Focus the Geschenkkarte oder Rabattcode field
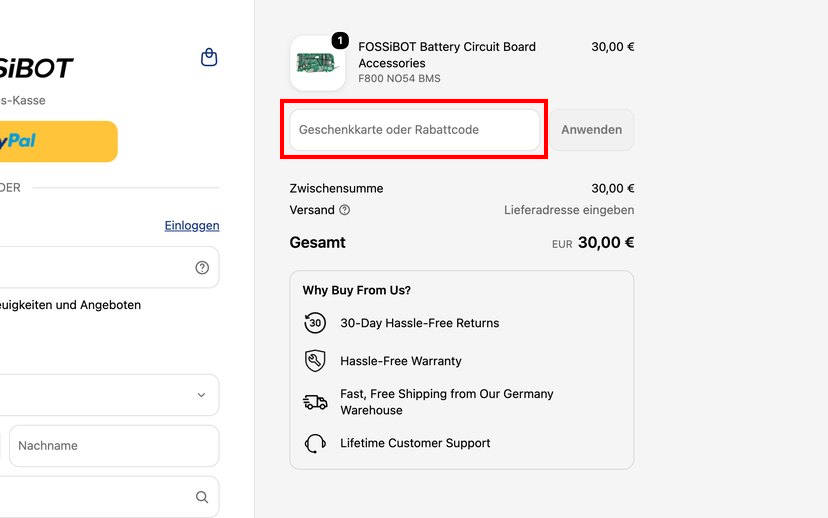The image size is (828, 518). pos(415,129)
